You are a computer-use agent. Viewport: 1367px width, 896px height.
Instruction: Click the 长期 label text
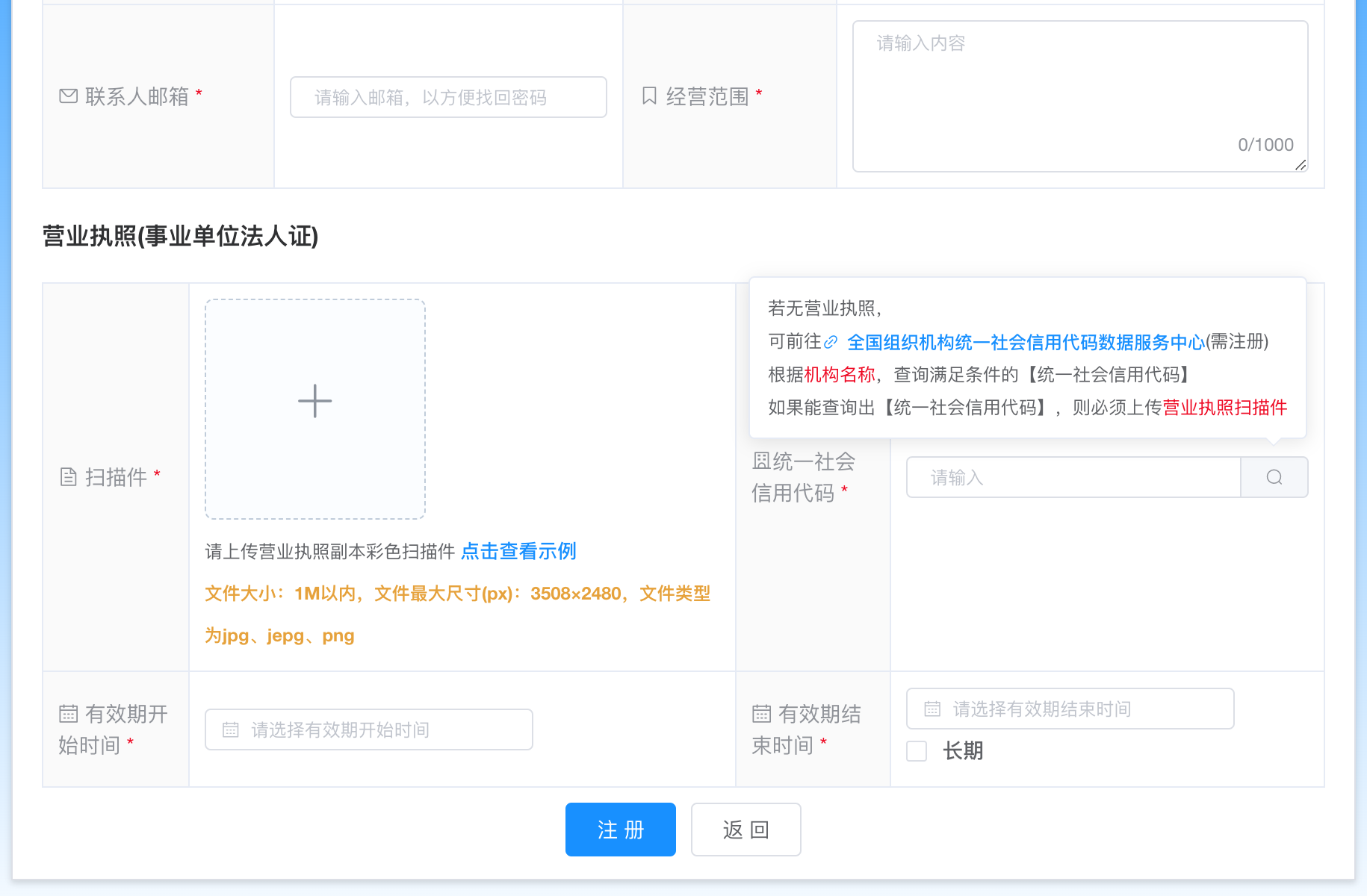tap(963, 750)
